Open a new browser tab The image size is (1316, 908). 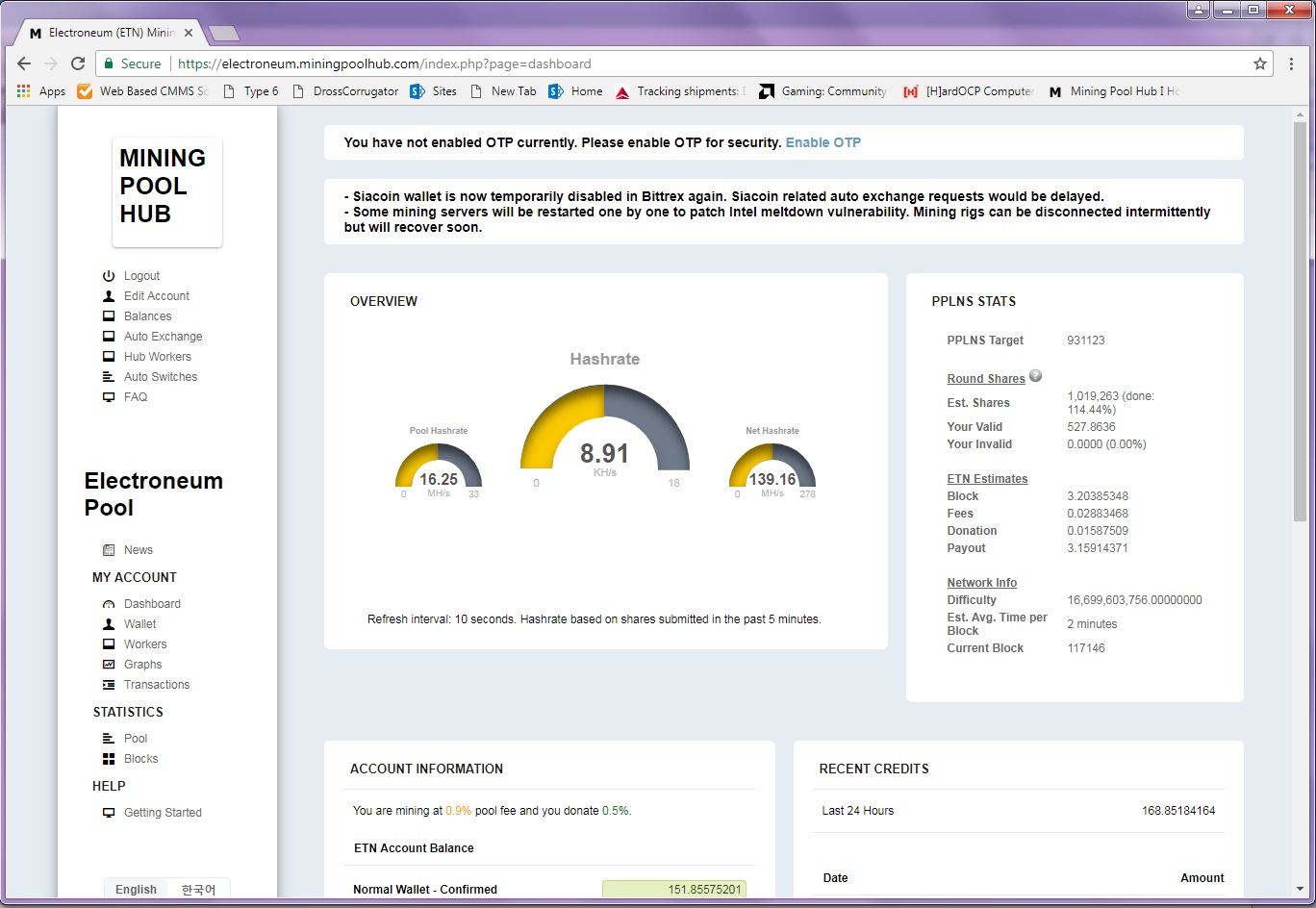tap(224, 34)
